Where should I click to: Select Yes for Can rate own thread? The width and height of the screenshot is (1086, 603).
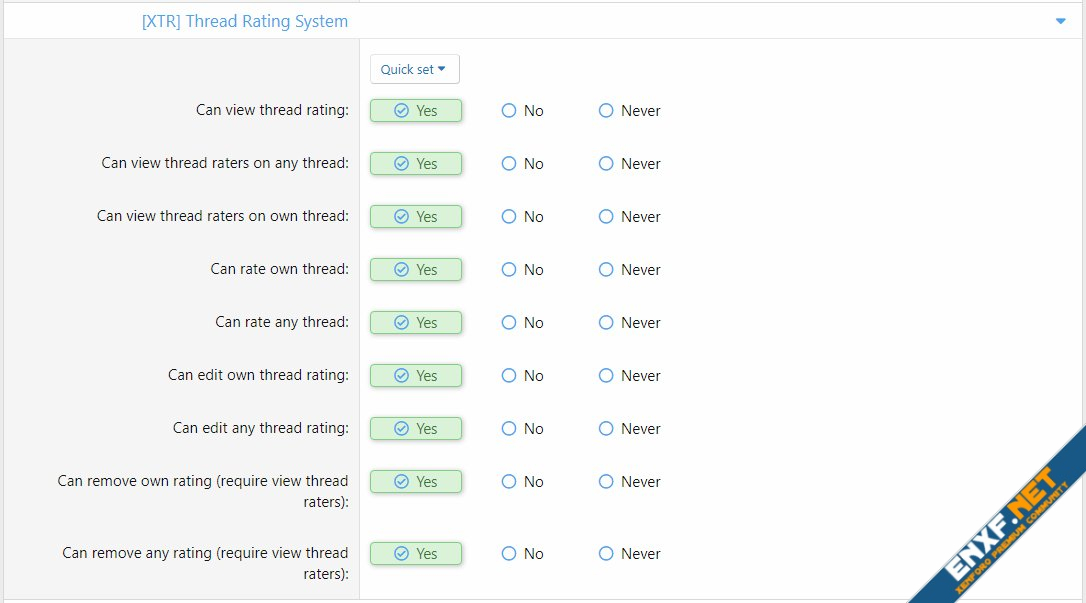point(416,270)
